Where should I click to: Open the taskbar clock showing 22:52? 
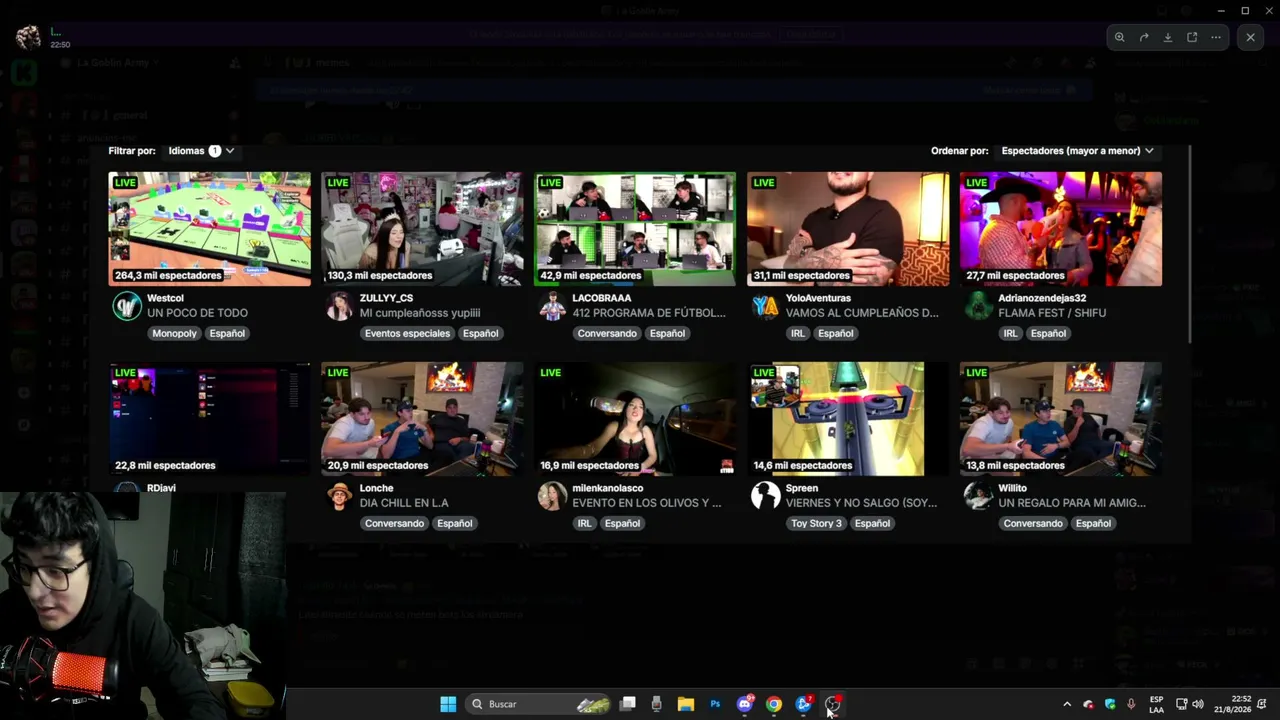tap(1232, 704)
